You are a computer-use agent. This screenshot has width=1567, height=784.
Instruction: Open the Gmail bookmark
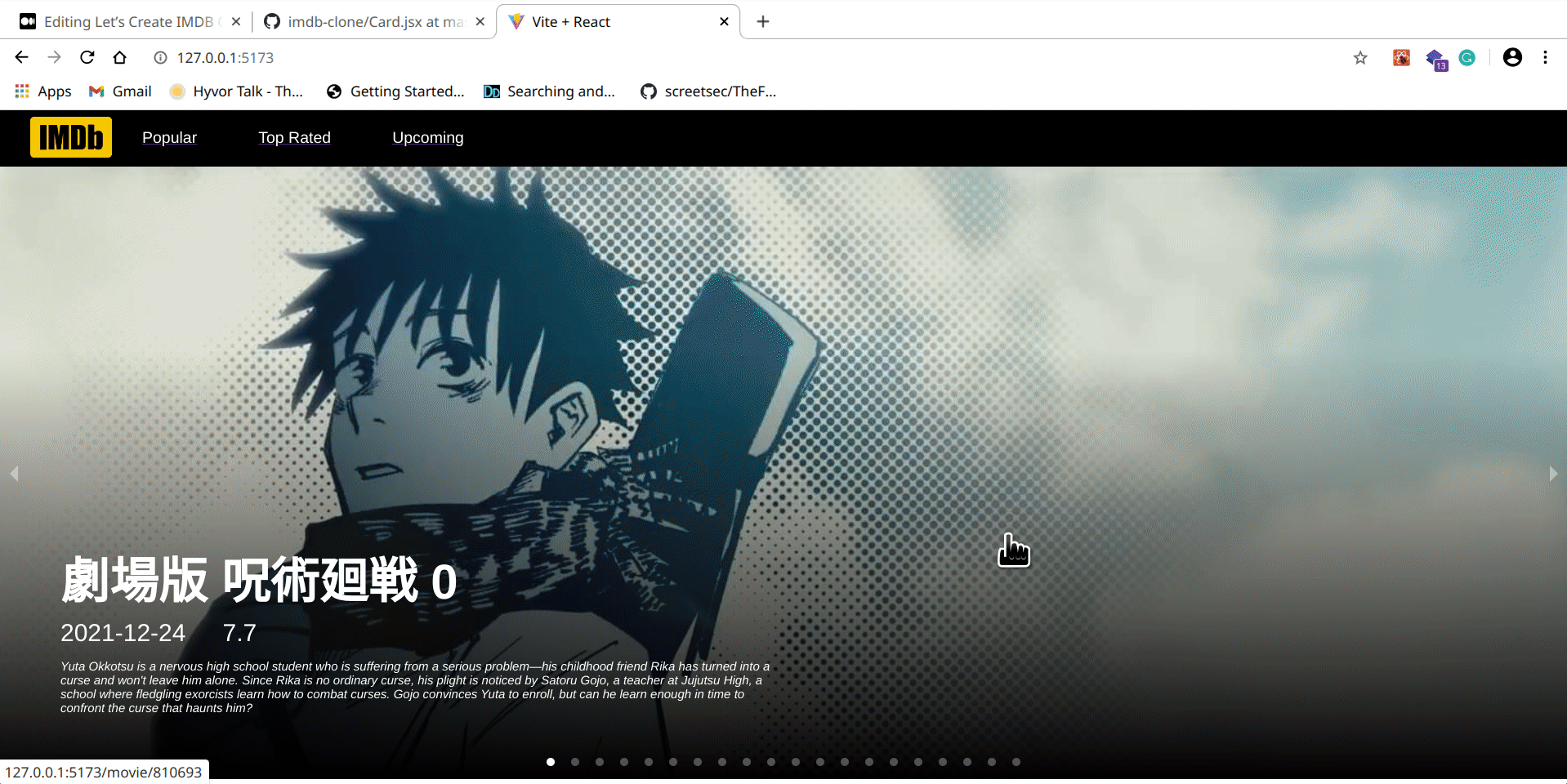click(x=120, y=91)
